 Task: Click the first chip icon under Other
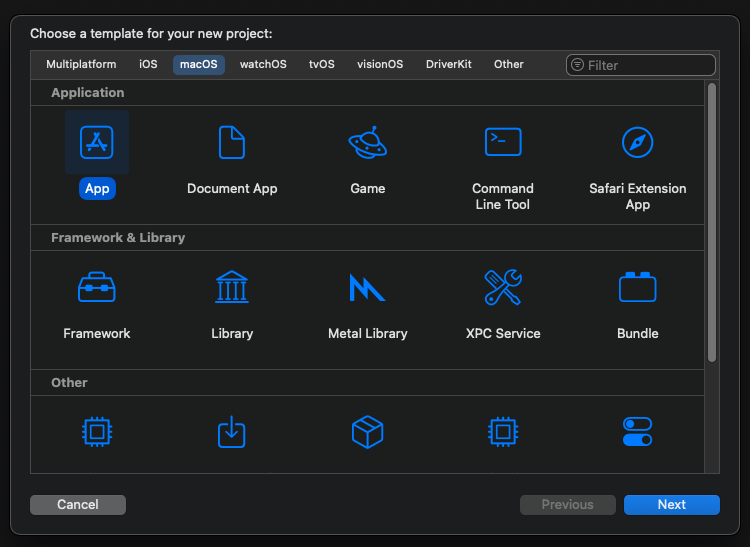(97, 432)
